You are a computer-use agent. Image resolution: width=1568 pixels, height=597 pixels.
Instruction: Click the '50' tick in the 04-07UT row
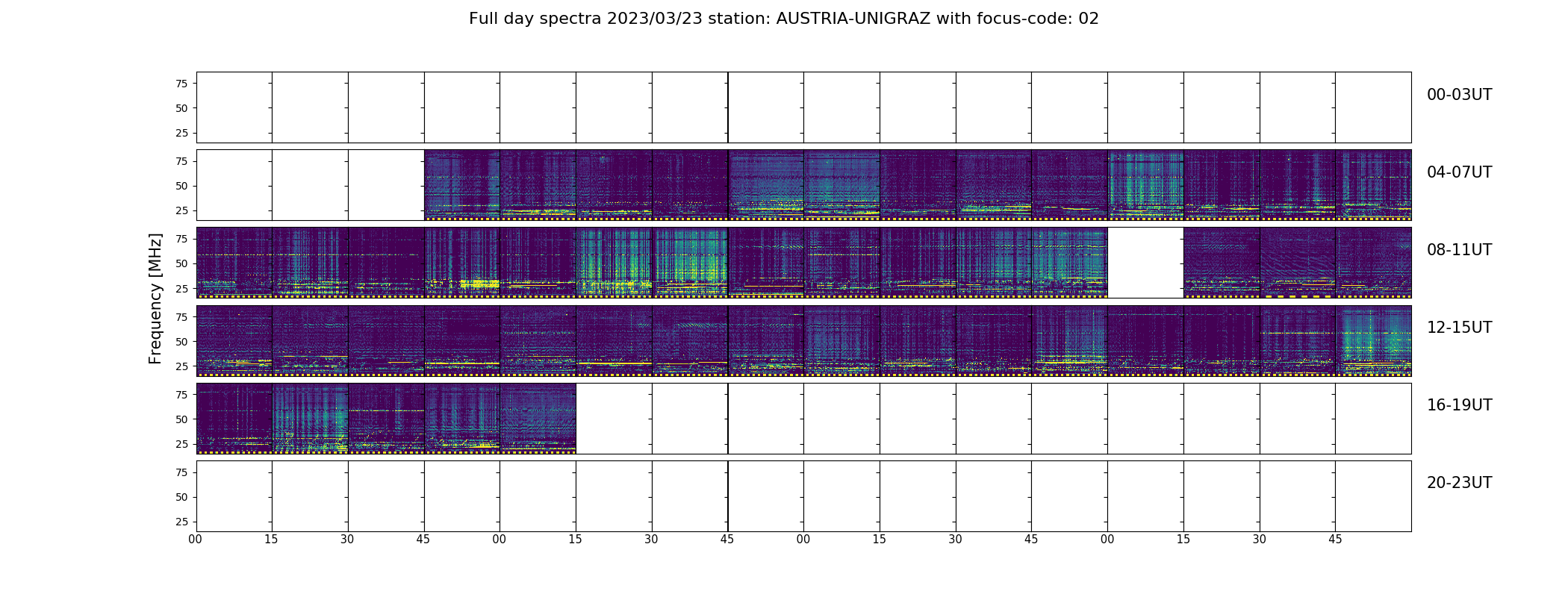point(181,186)
